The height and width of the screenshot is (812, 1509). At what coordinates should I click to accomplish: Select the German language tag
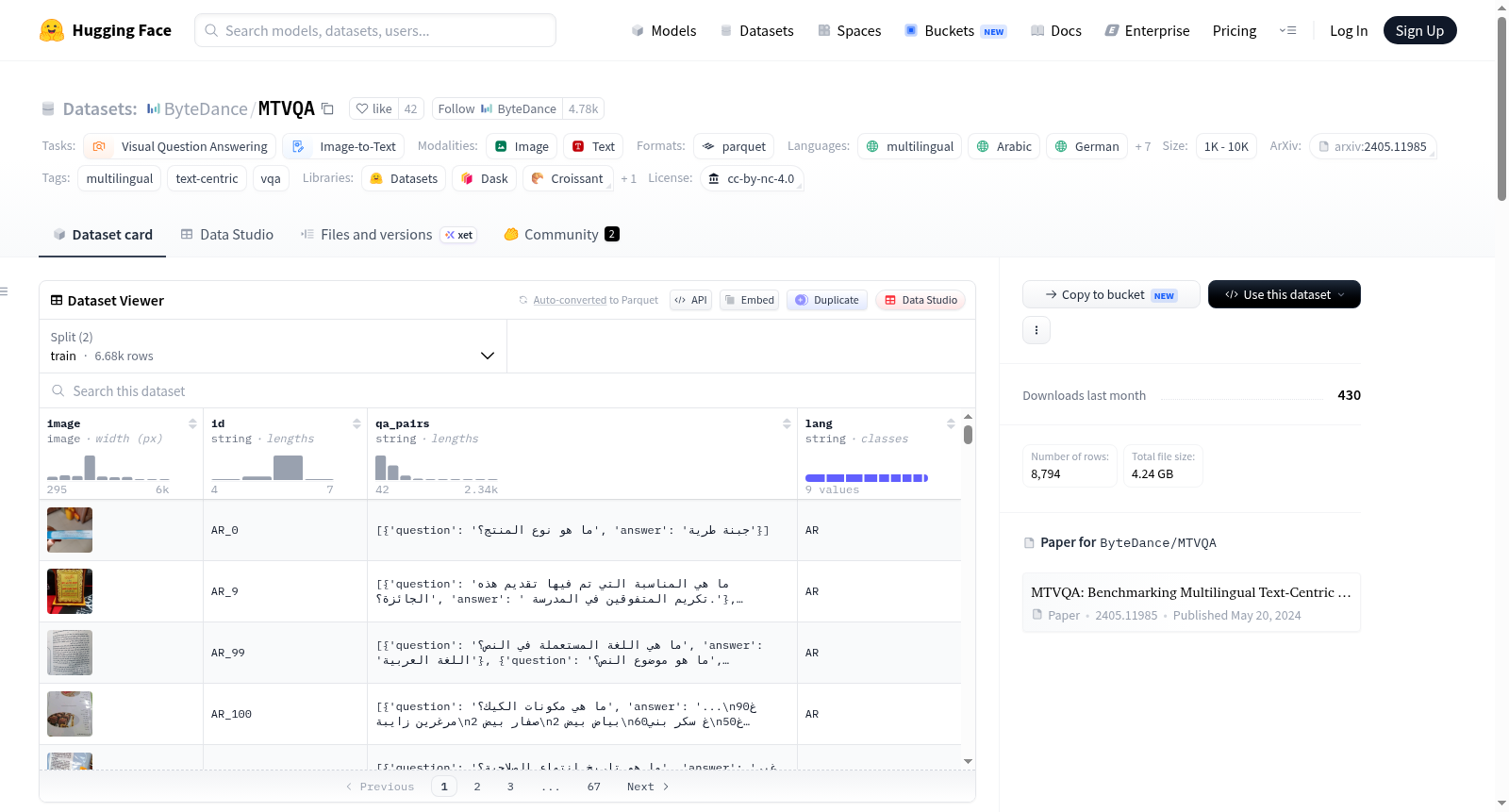point(1086,146)
